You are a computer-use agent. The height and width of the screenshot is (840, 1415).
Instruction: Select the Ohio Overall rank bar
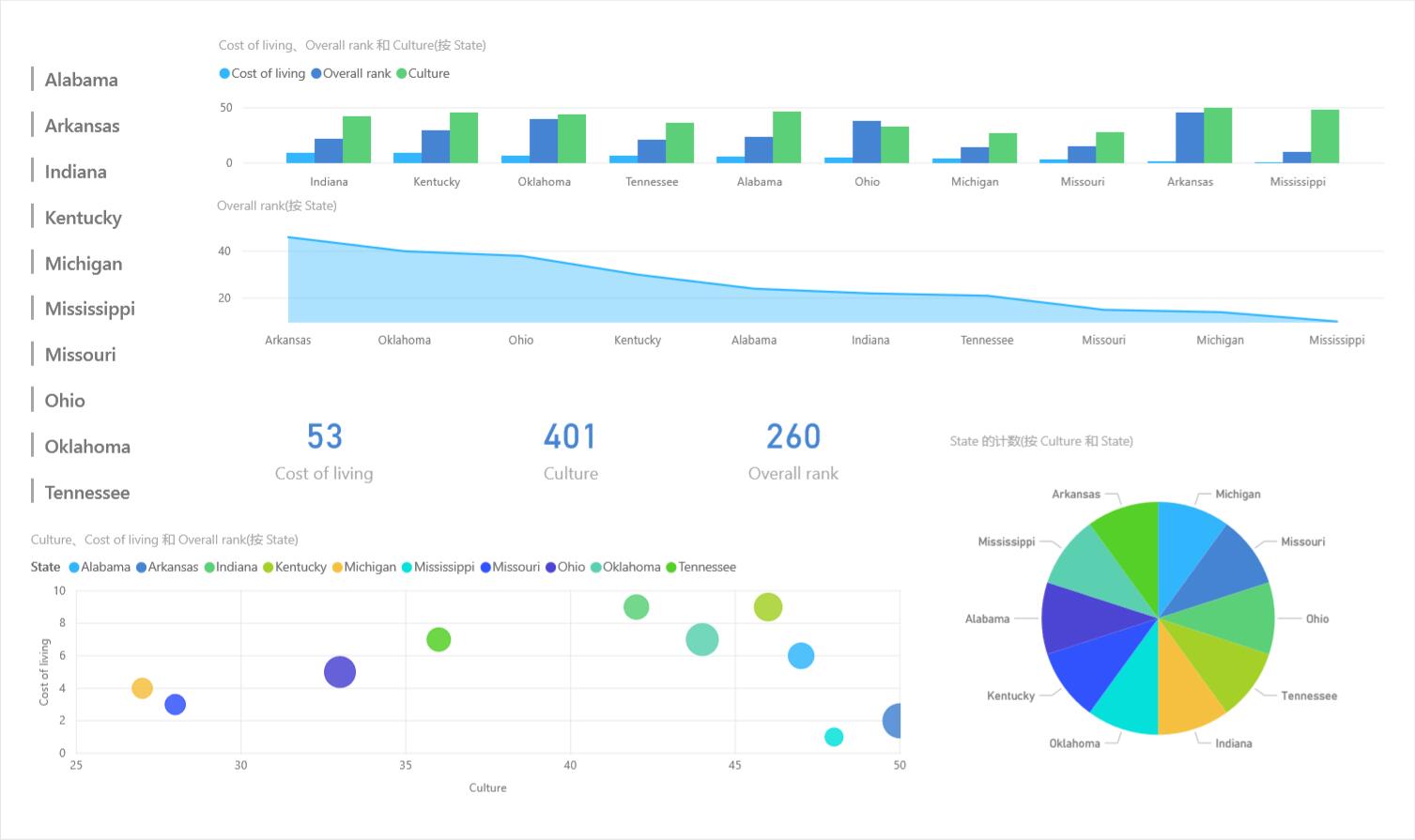coord(866,142)
